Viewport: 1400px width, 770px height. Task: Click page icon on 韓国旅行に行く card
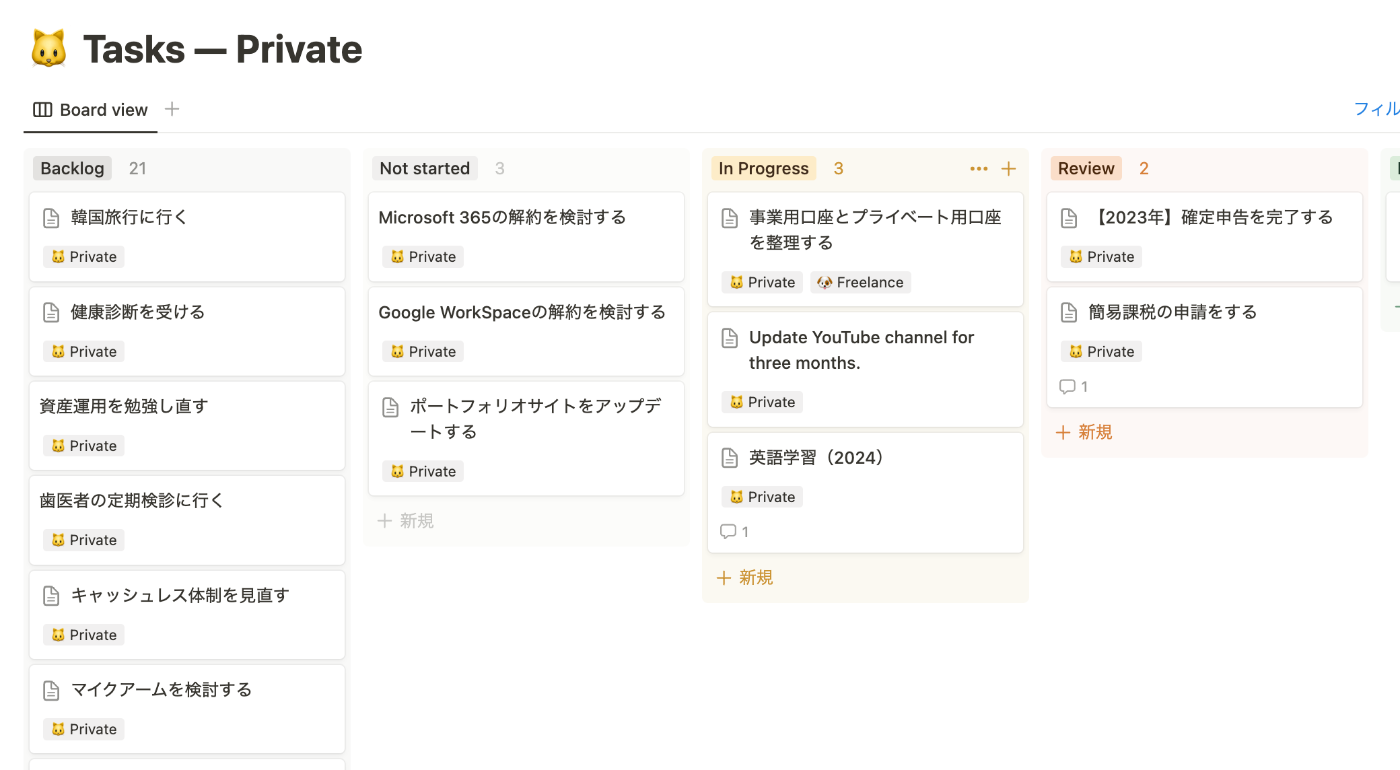(x=51, y=218)
